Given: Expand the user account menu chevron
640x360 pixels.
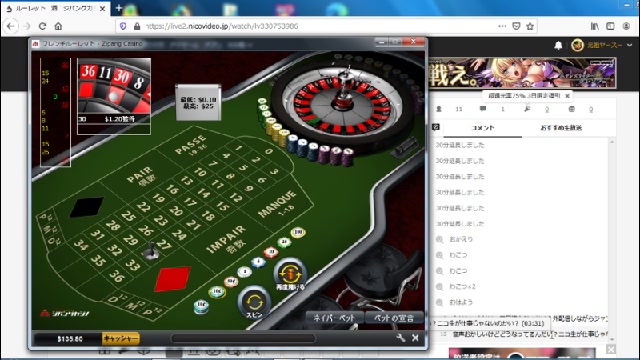Looking at the screenshot, I should click(x=629, y=45).
